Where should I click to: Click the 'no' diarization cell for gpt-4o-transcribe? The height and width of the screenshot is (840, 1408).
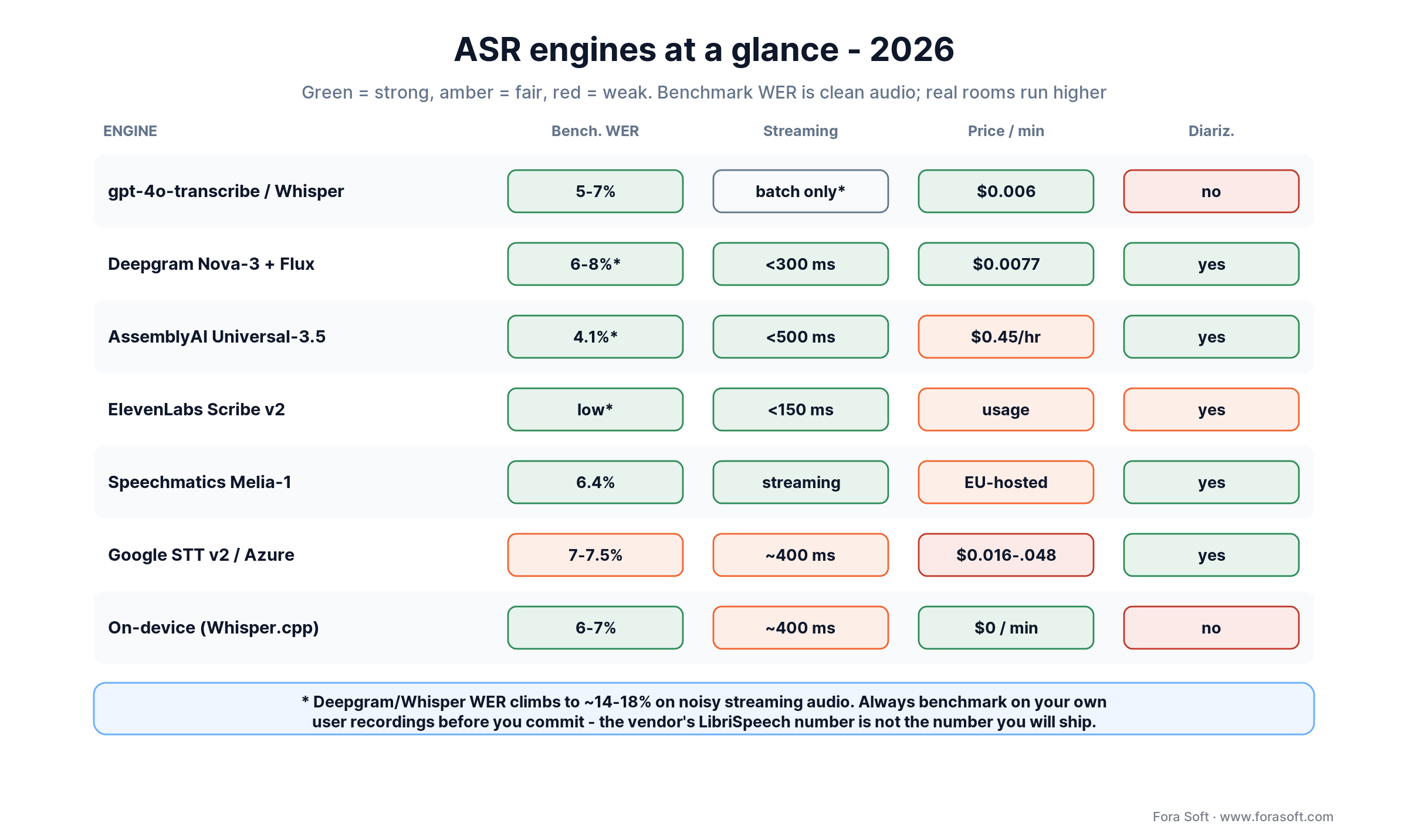[1211, 191]
